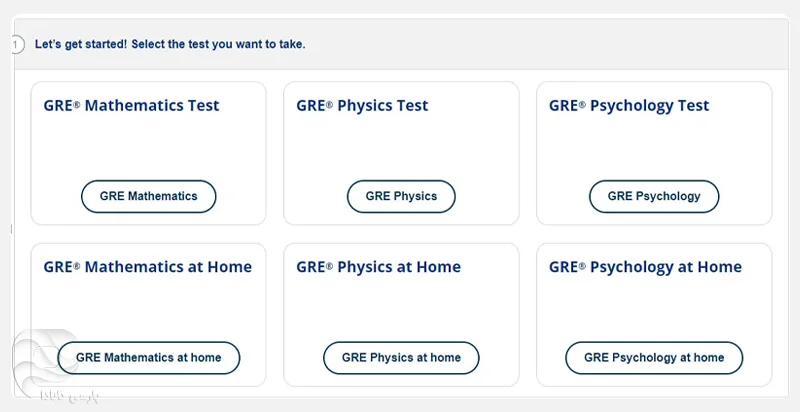Click the ® symbol in Mathematics Test heading

coord(76,104)
